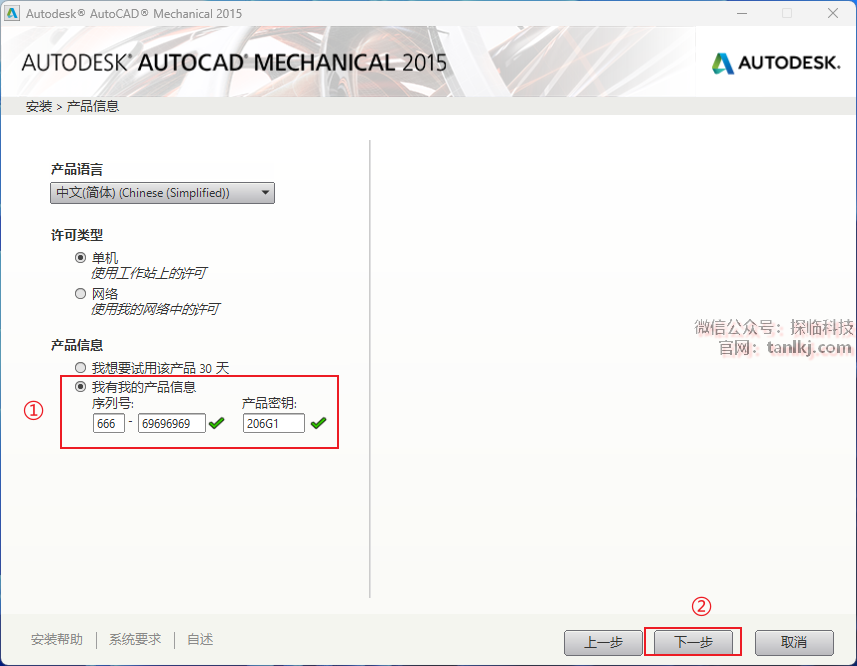The height and width of the screenshot is (666, 857).
Task: Go back with the 上一步 button
Action: 603,643
